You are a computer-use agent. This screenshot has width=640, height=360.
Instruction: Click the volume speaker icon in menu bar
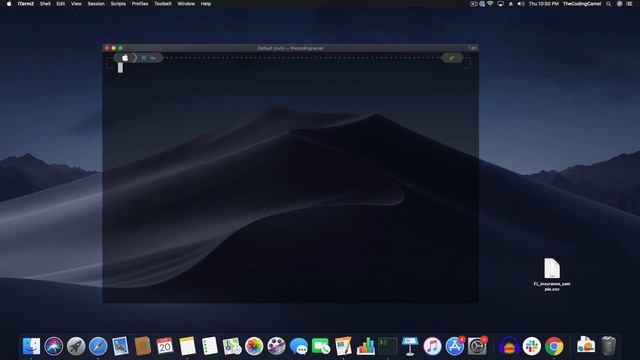tap(521, 4)
